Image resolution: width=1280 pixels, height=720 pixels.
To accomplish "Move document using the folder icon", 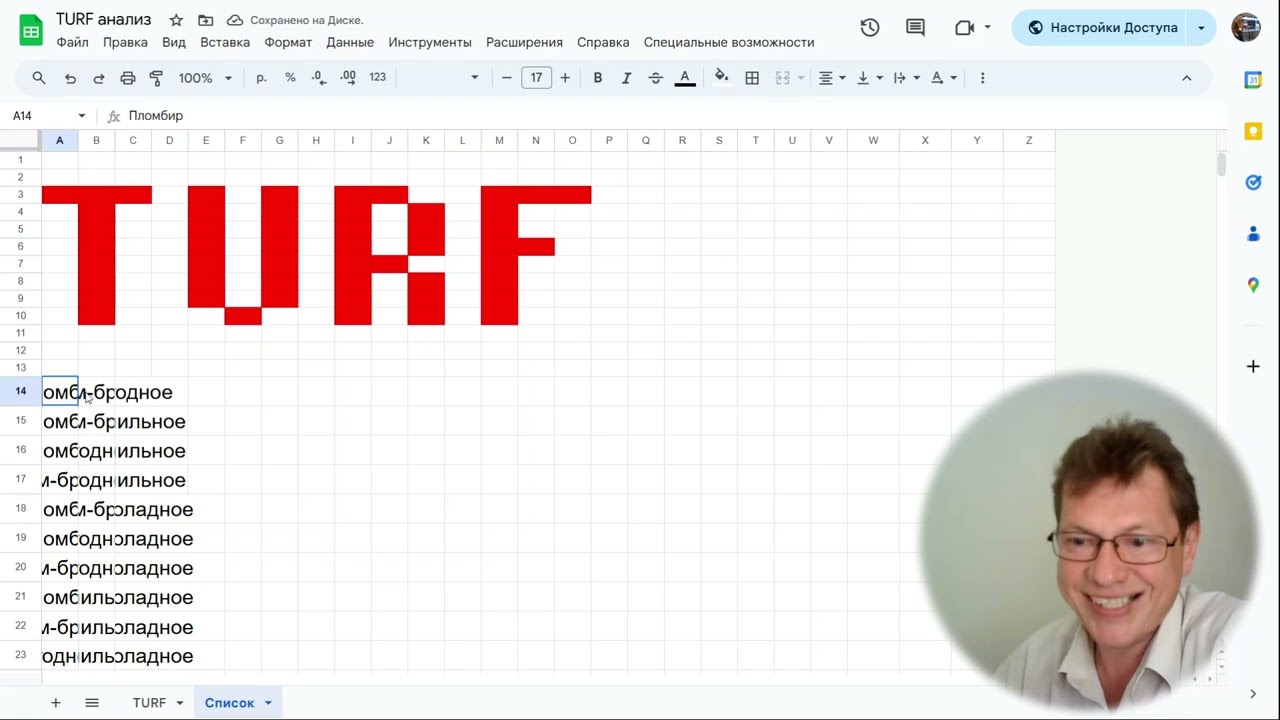I will pyautogui.click(x=206, y=20).
